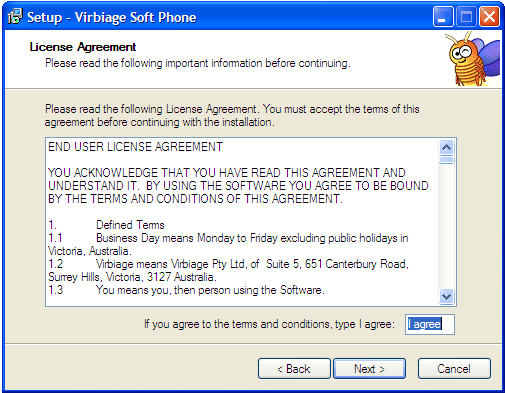Click the Next > button
This screenshot has height=393, width=505.
369,369
